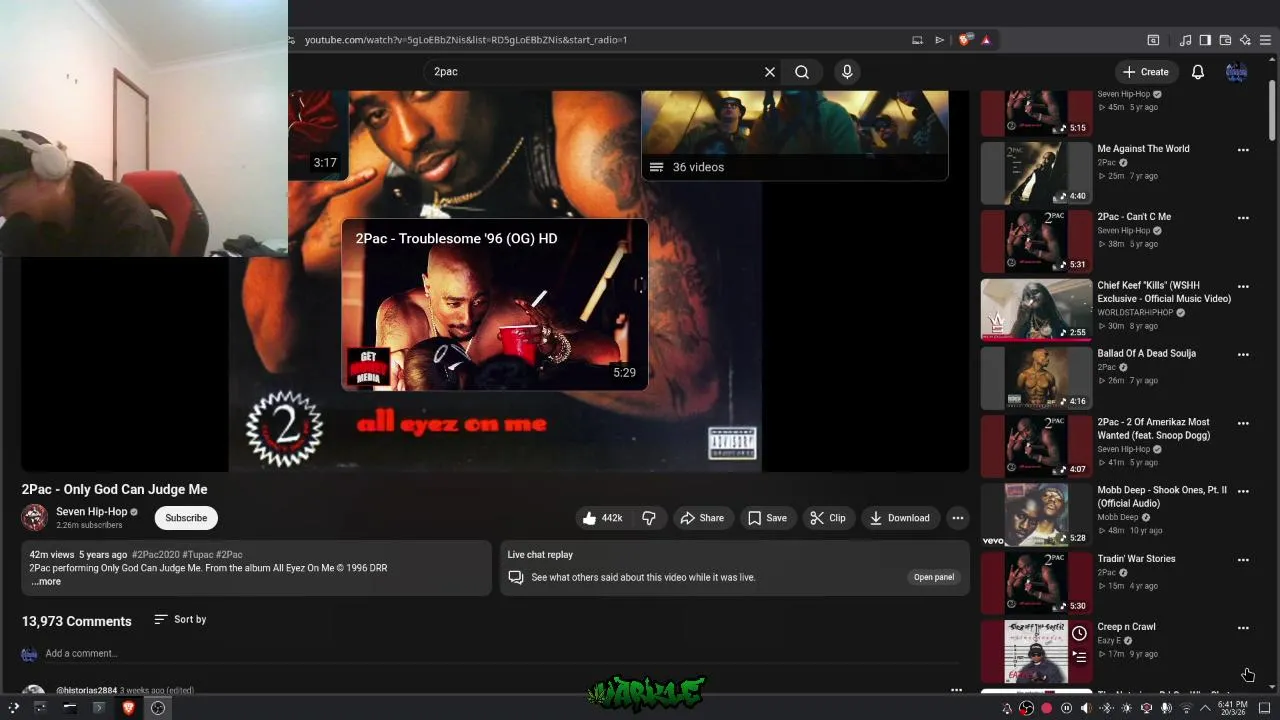1280x720 pixels.
Task: Open more actions beside Download
Action: 957,518
